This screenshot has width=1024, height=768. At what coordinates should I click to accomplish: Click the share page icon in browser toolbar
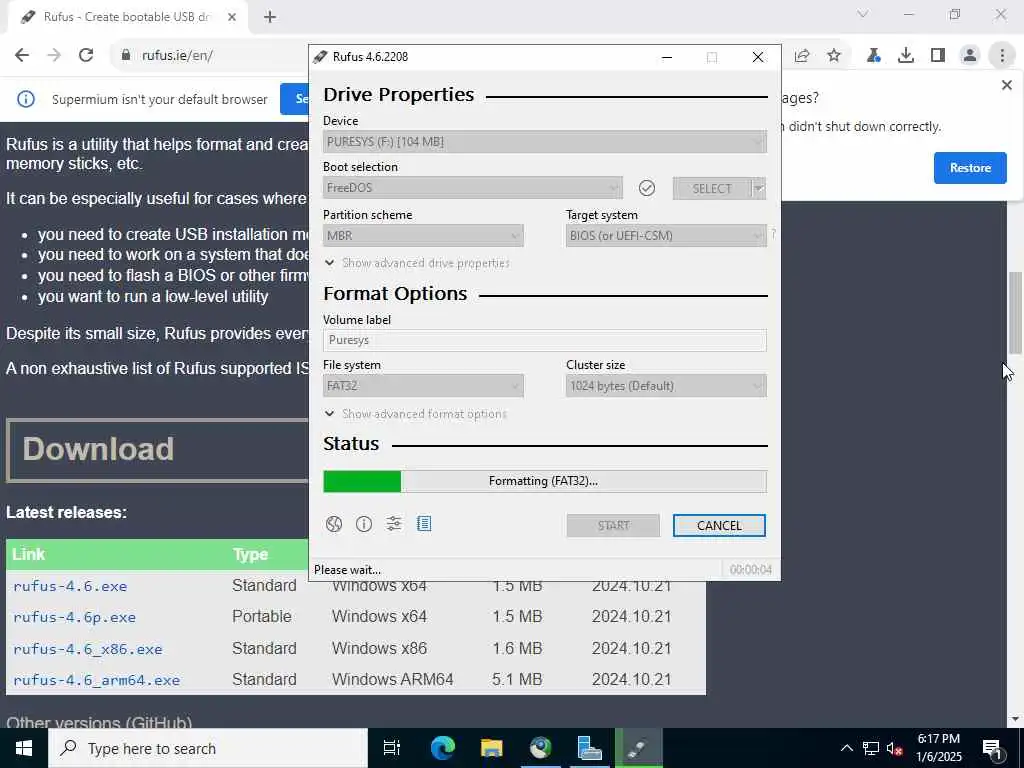[x=802, y=56]
